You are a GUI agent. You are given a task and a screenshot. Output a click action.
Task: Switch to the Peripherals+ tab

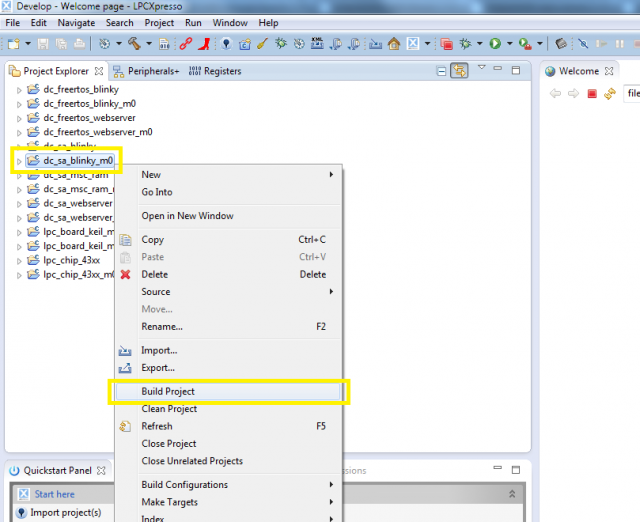click(x=146, y=71)
